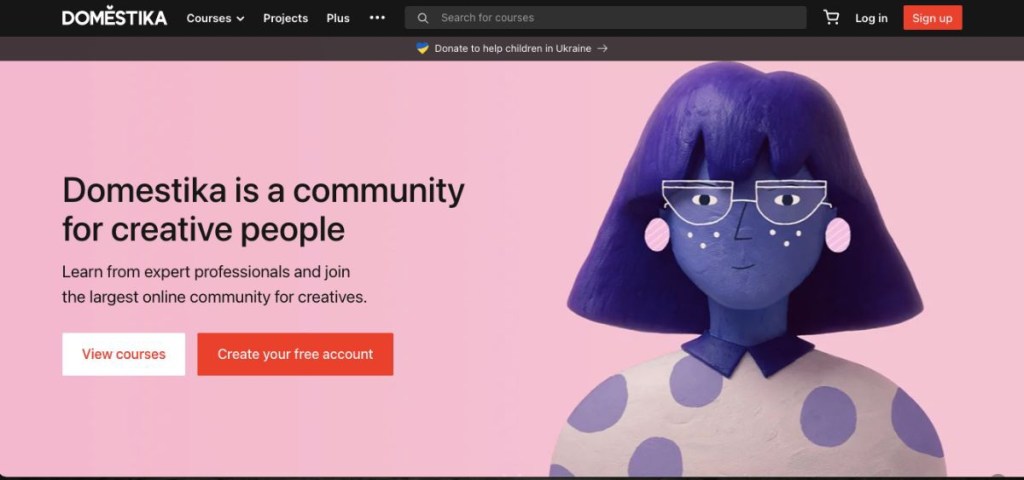Open the Plus menu item
Screen dimensions: 1024x480
(x=338, y=18)
